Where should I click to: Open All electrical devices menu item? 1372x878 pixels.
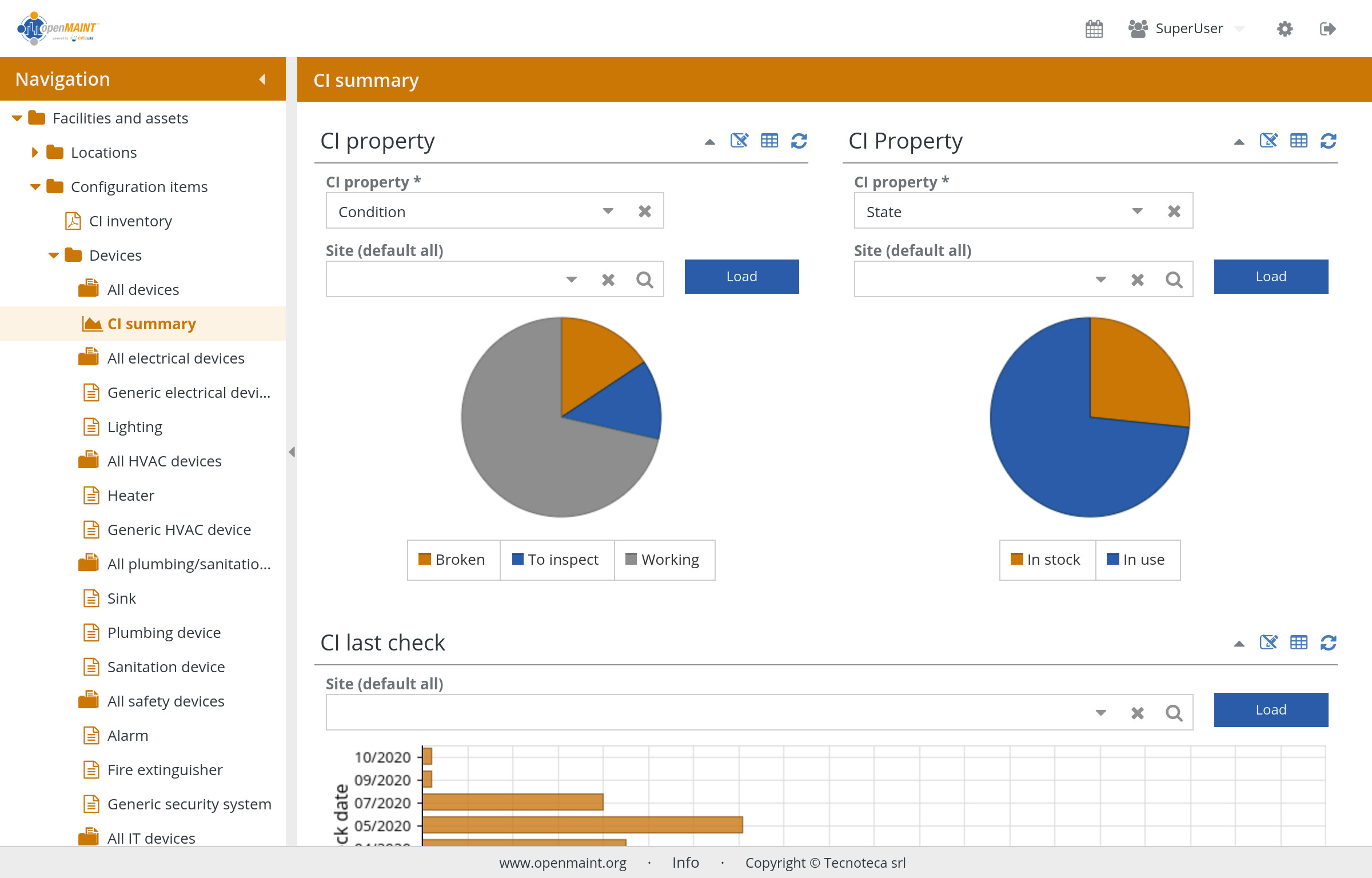(176, 358)
